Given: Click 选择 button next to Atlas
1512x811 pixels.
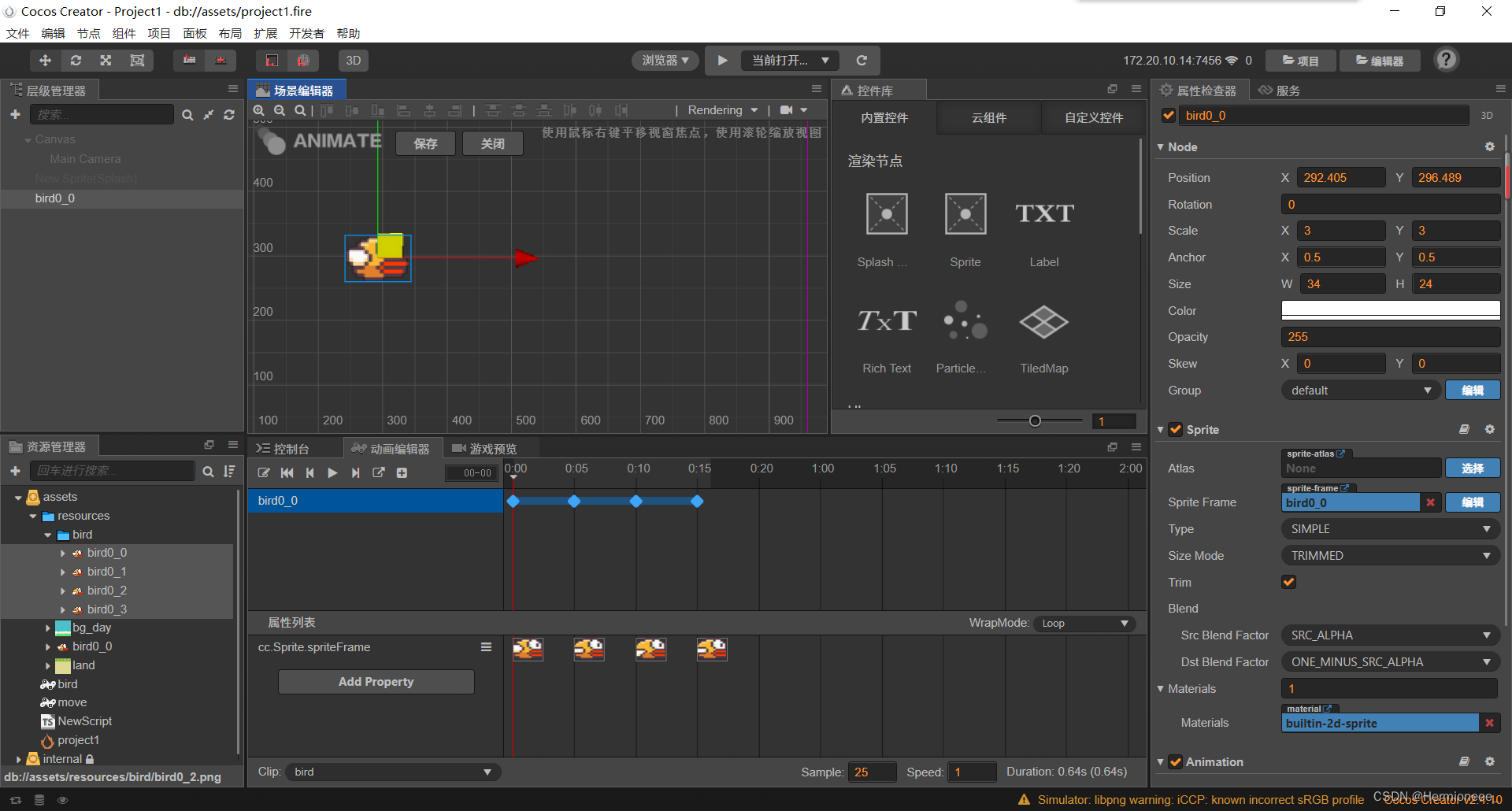Looking at the screenshot, I should pos(1473,468).
